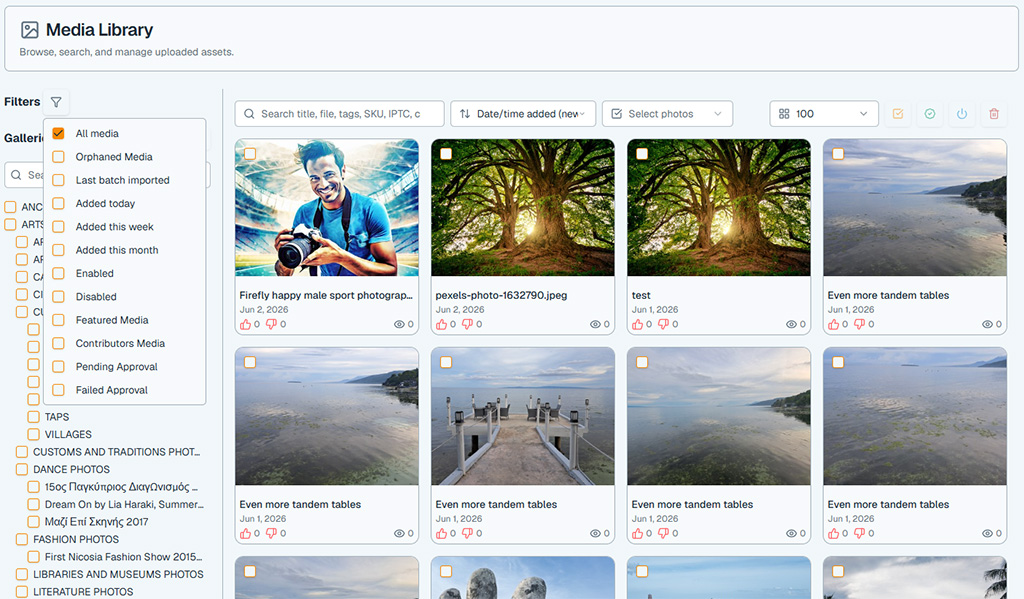The image size is (1024, 599).
Task: Click the views eye icon on test card
Action: (x=791, y=324)
